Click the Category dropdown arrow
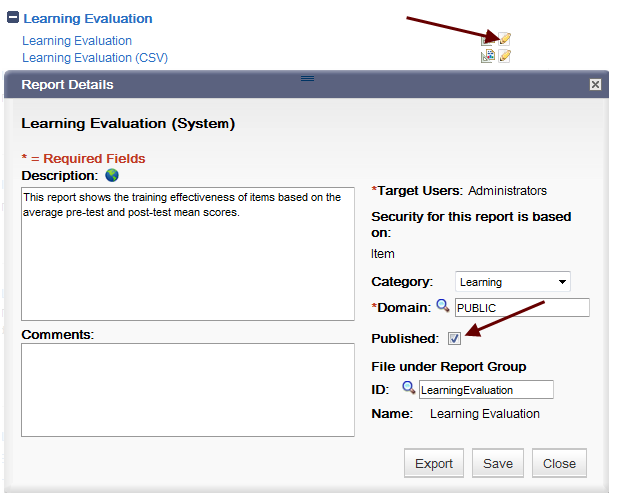620x495 pixels. pyautogui.click(x=562, y=282)
